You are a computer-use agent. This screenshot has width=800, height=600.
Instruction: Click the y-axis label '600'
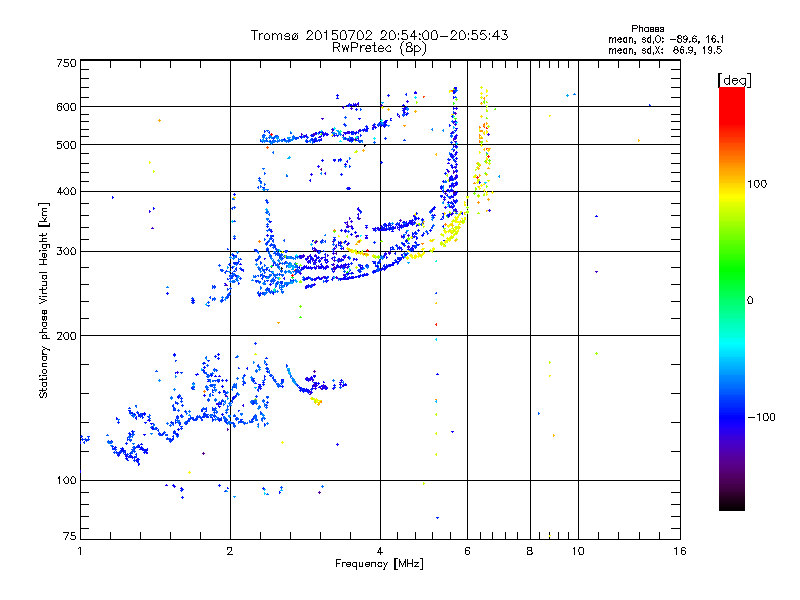pyautogui.click(x=66, y=107)
